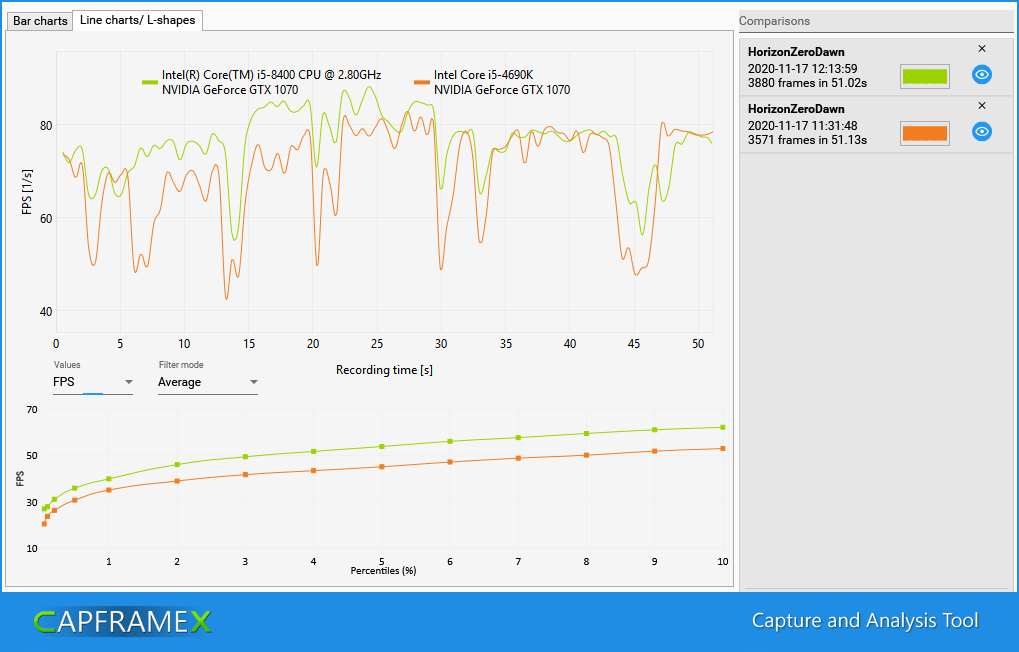Image resolution: width=1019 pixels, height=652 pixels.
Task: Click the orange percentile marker at 10
Action: (723, 449)
